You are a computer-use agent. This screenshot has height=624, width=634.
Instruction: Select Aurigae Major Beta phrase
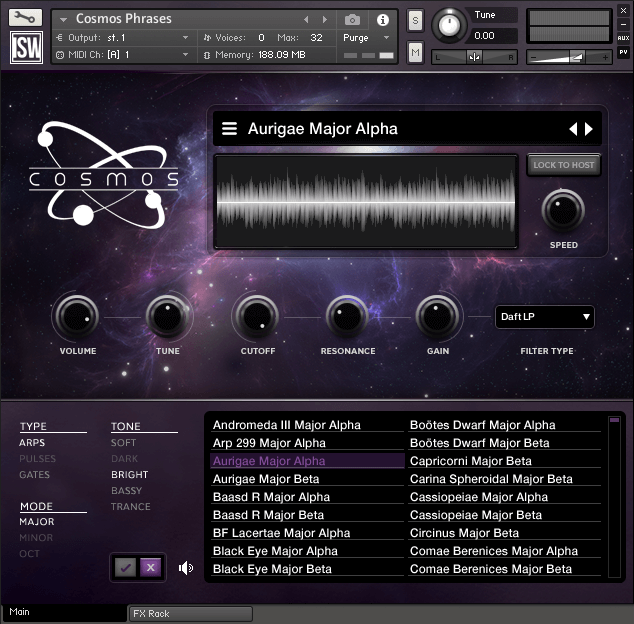[x=307, y=479]
